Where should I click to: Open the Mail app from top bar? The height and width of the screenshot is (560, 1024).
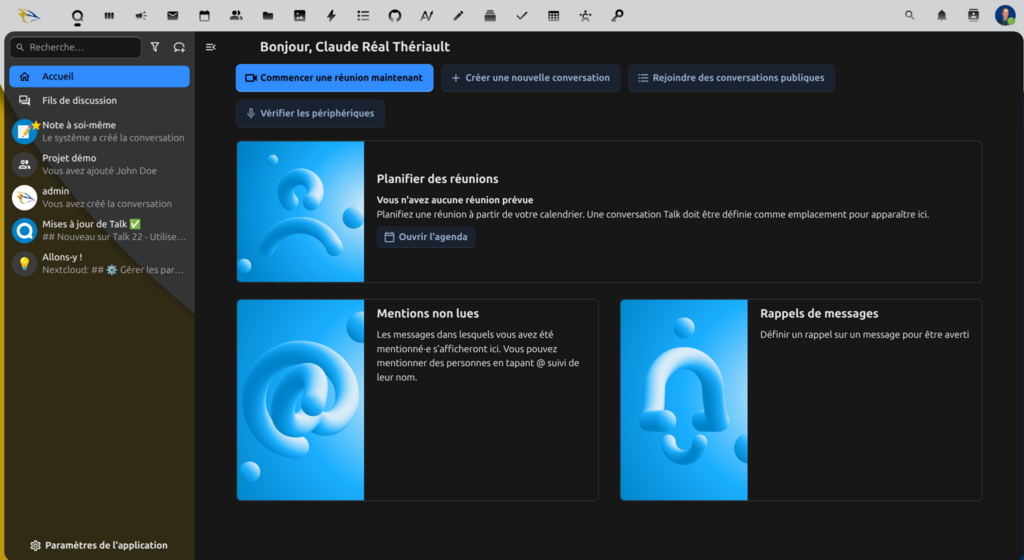point(173,16)
